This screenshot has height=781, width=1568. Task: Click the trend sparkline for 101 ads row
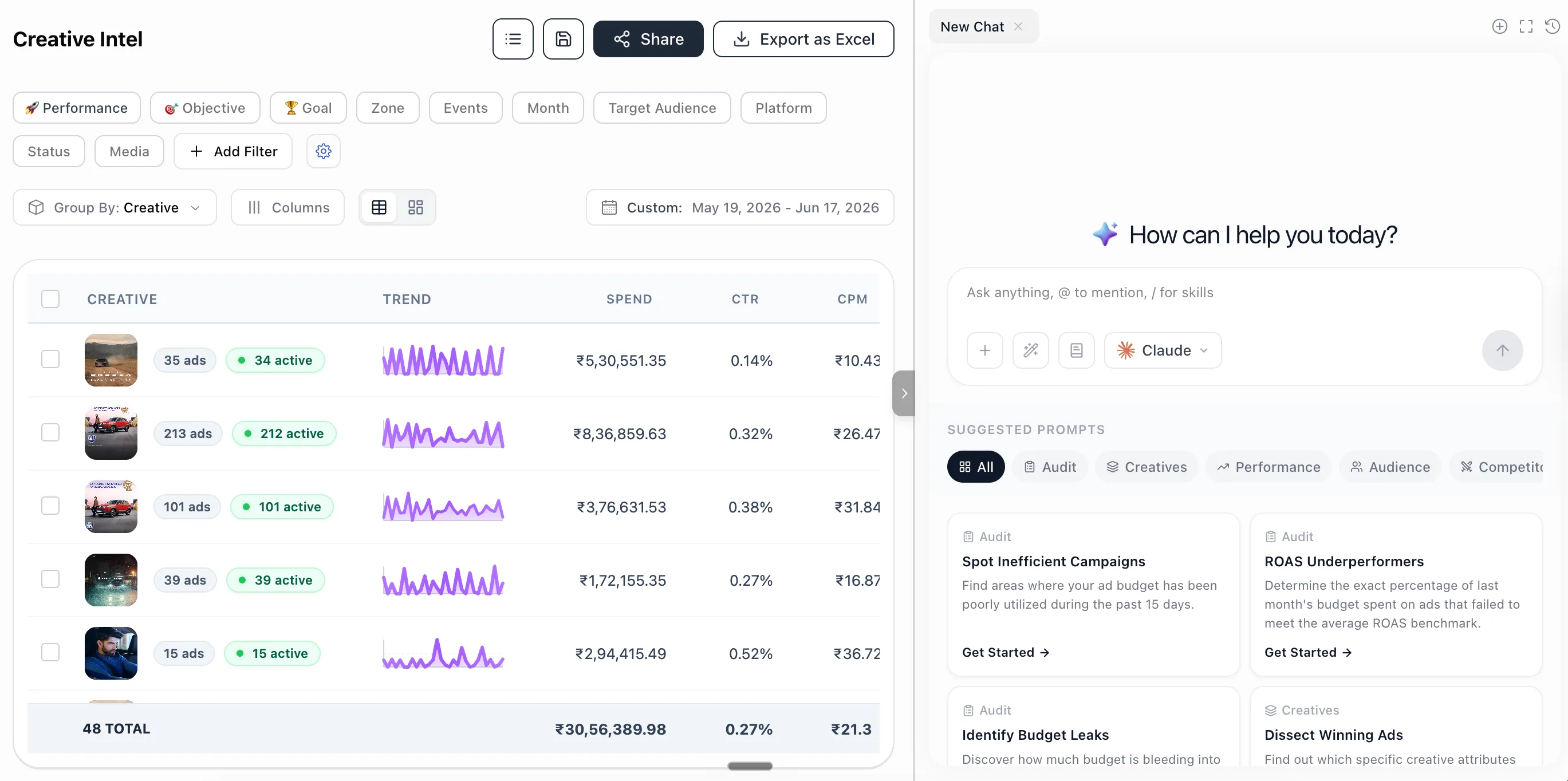click(x=443, y=507)
